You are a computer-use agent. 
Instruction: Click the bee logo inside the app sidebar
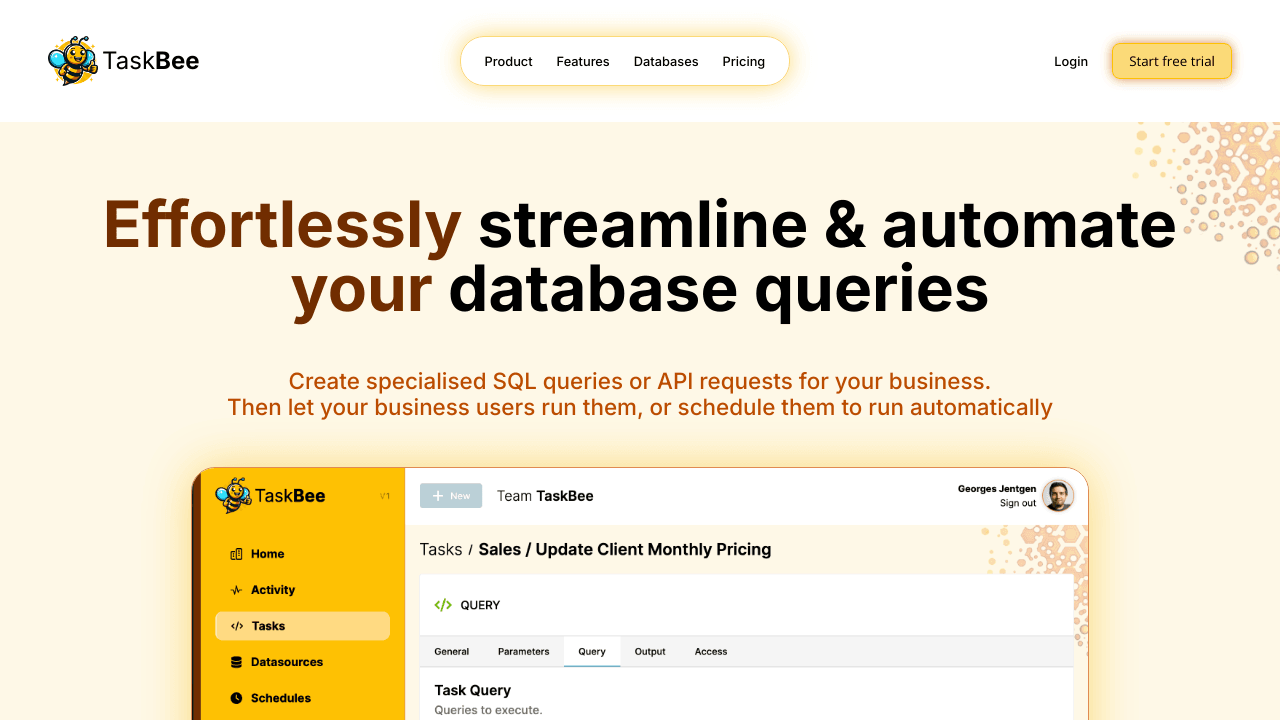[x=233, y=495]
